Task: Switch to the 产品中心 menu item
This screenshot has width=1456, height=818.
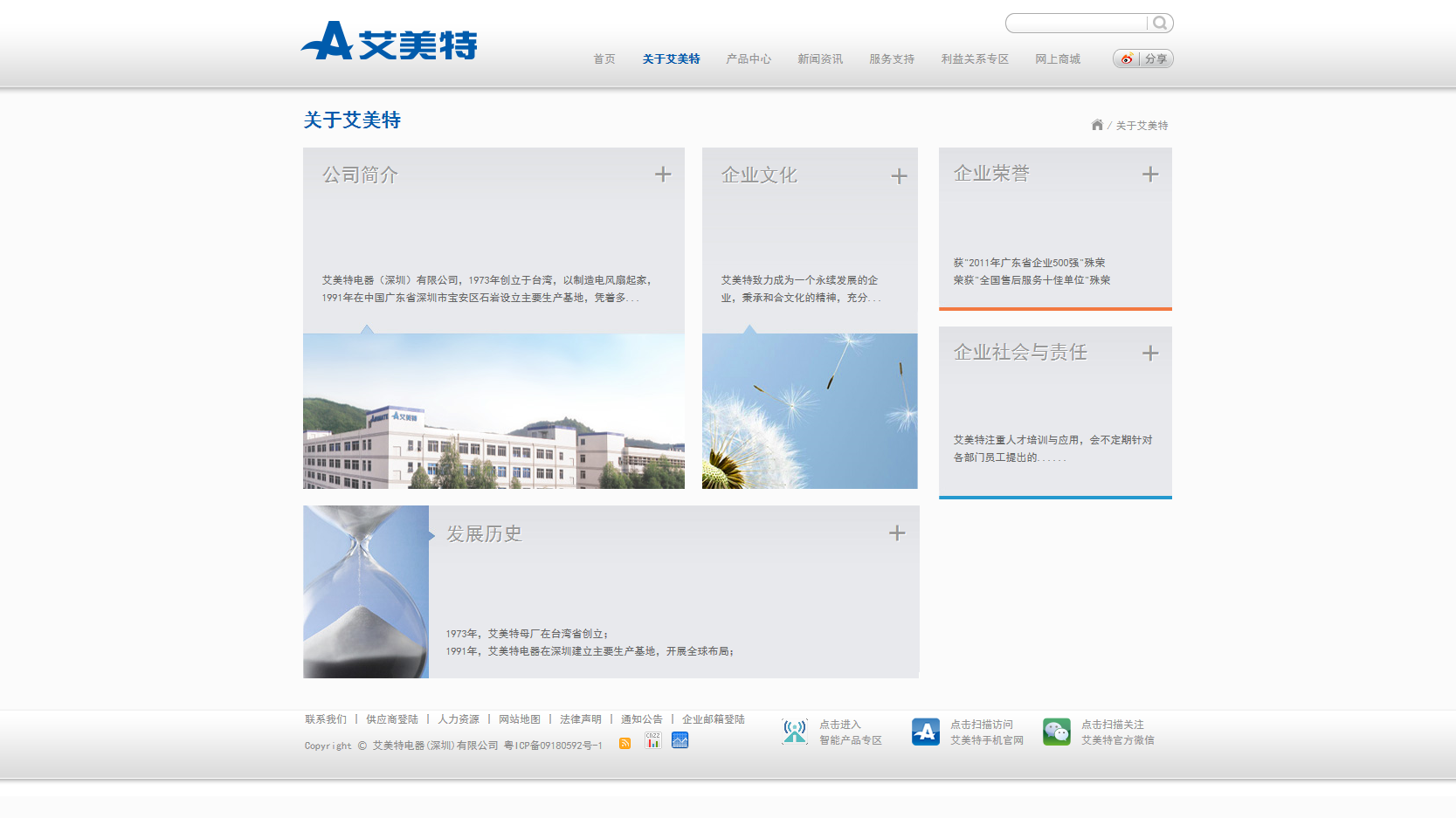Action: pyautogui.click(x=749, y=58)
